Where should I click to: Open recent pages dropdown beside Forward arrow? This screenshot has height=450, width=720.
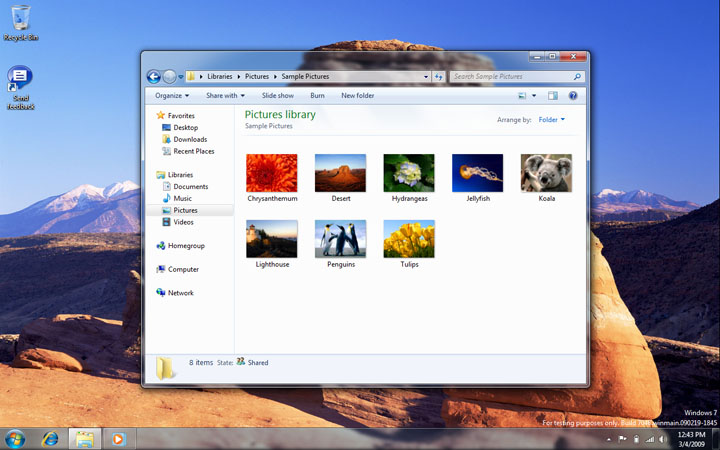coord(181,77)
